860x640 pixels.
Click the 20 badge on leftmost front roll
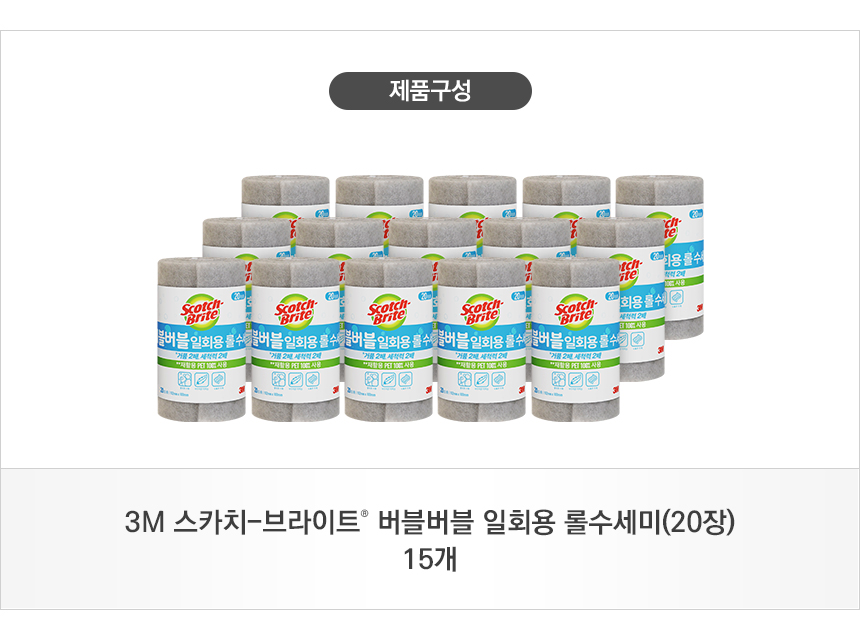239,296
